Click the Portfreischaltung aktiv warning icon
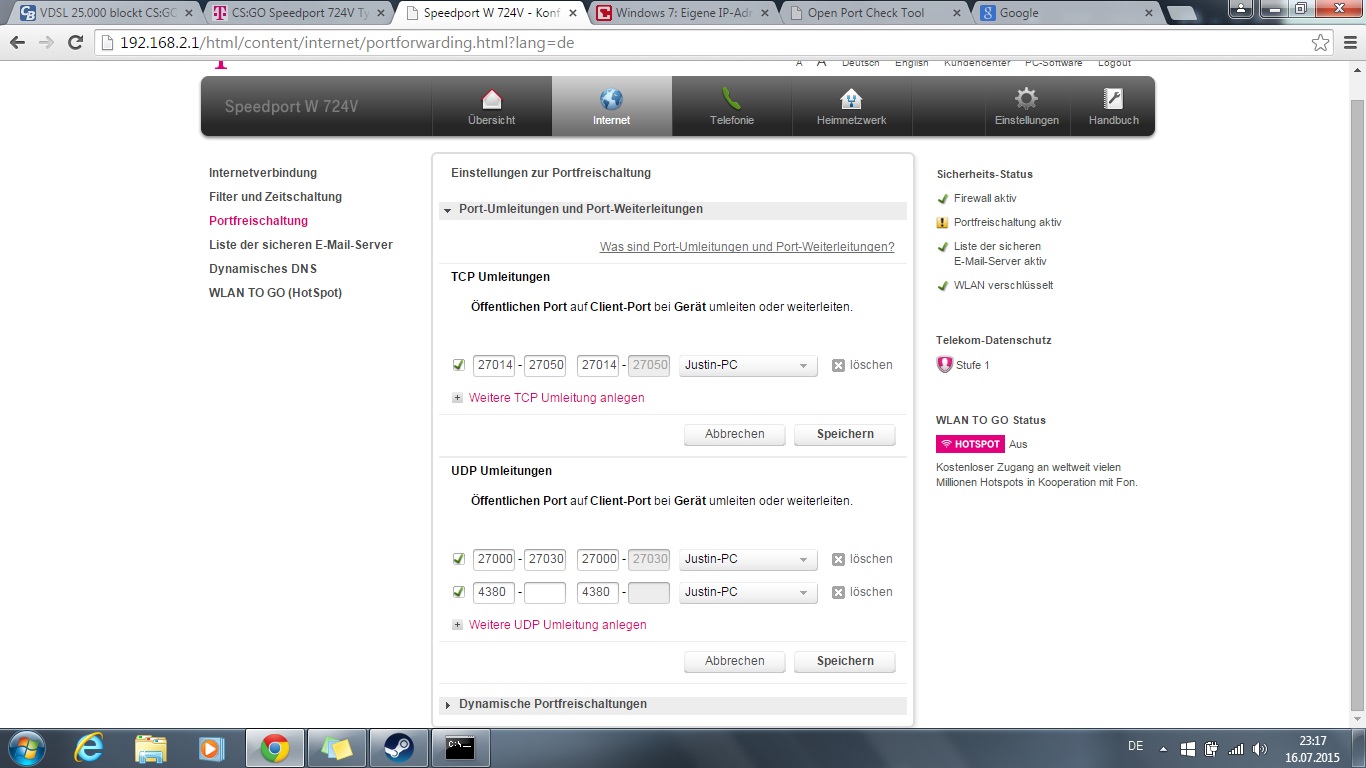Screen dimensions: 1366x768 (942, 223)
